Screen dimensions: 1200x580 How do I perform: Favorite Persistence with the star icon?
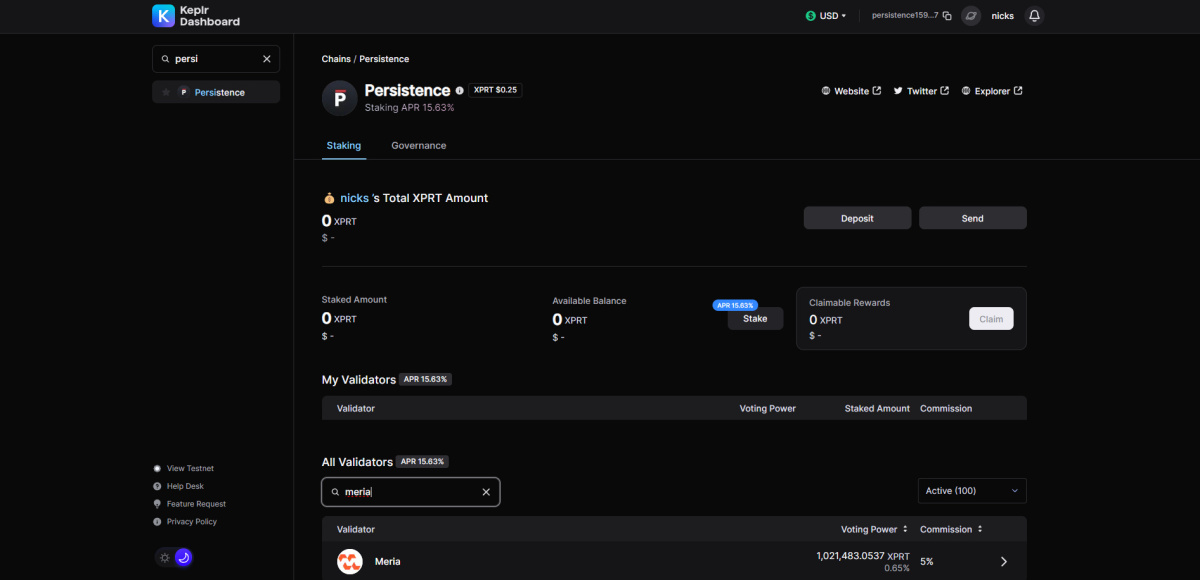click(166, 92)
